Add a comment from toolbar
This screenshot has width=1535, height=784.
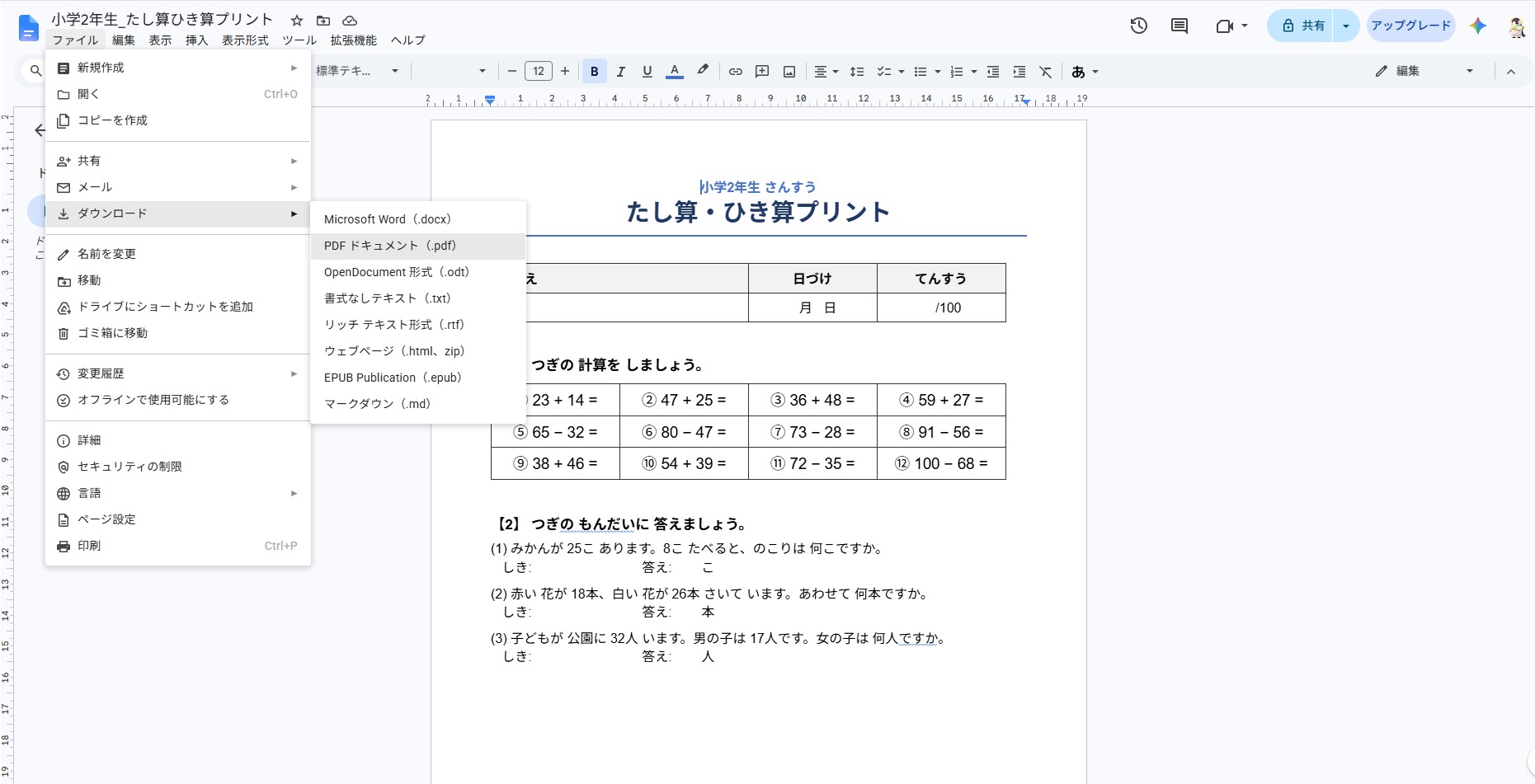pos(762,72)
